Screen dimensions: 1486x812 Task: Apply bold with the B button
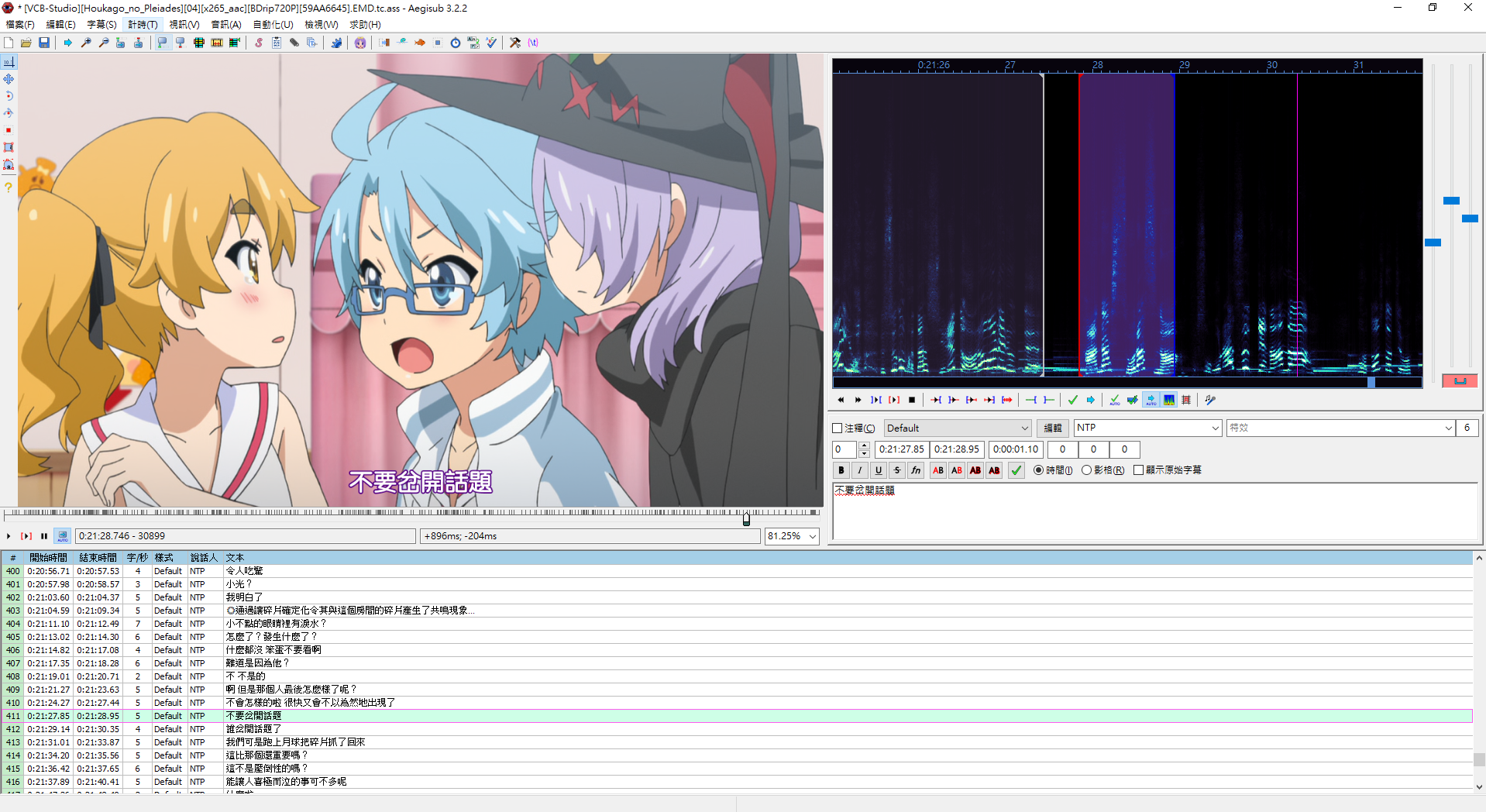point(841,470)
